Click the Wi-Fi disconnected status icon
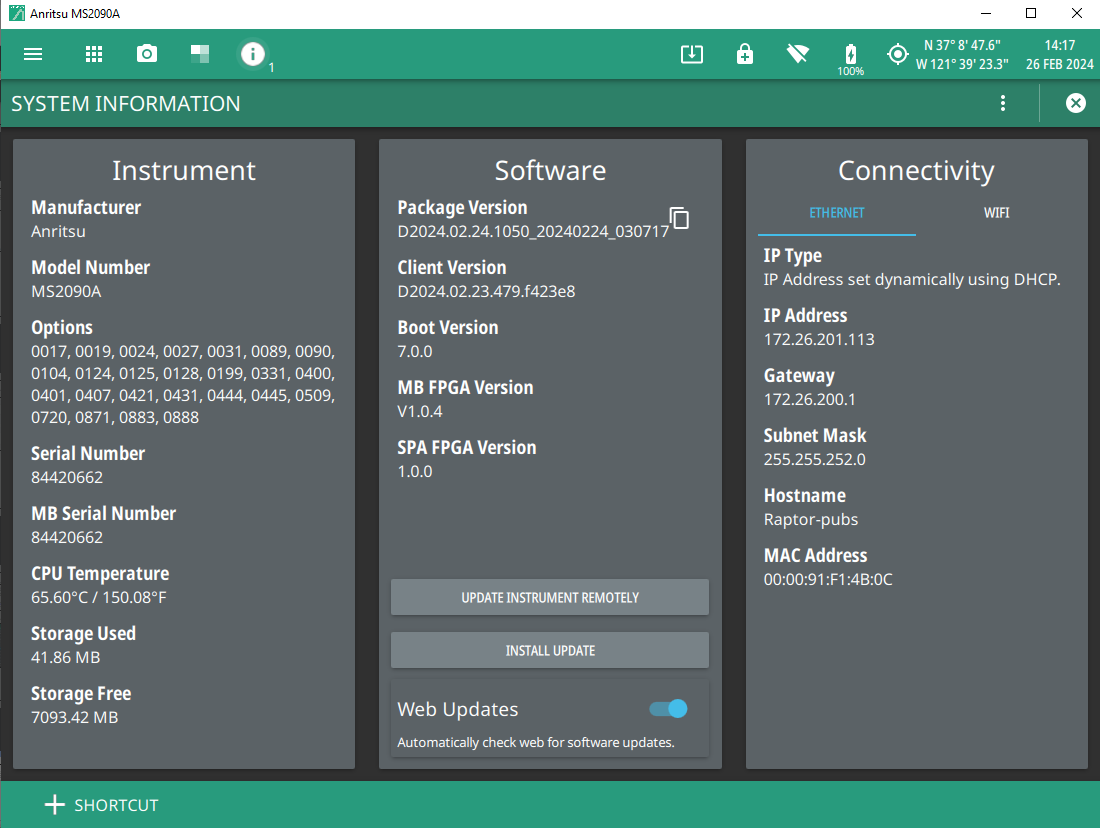 click(798, 54)
